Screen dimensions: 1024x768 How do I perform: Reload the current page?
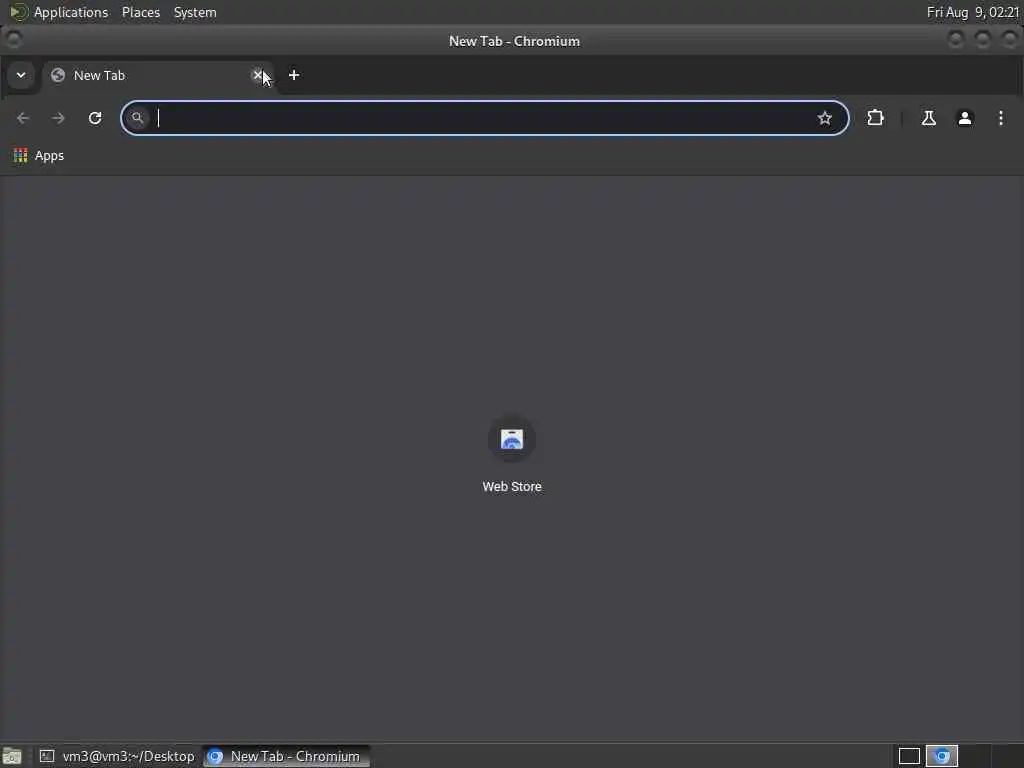point(95,118)
